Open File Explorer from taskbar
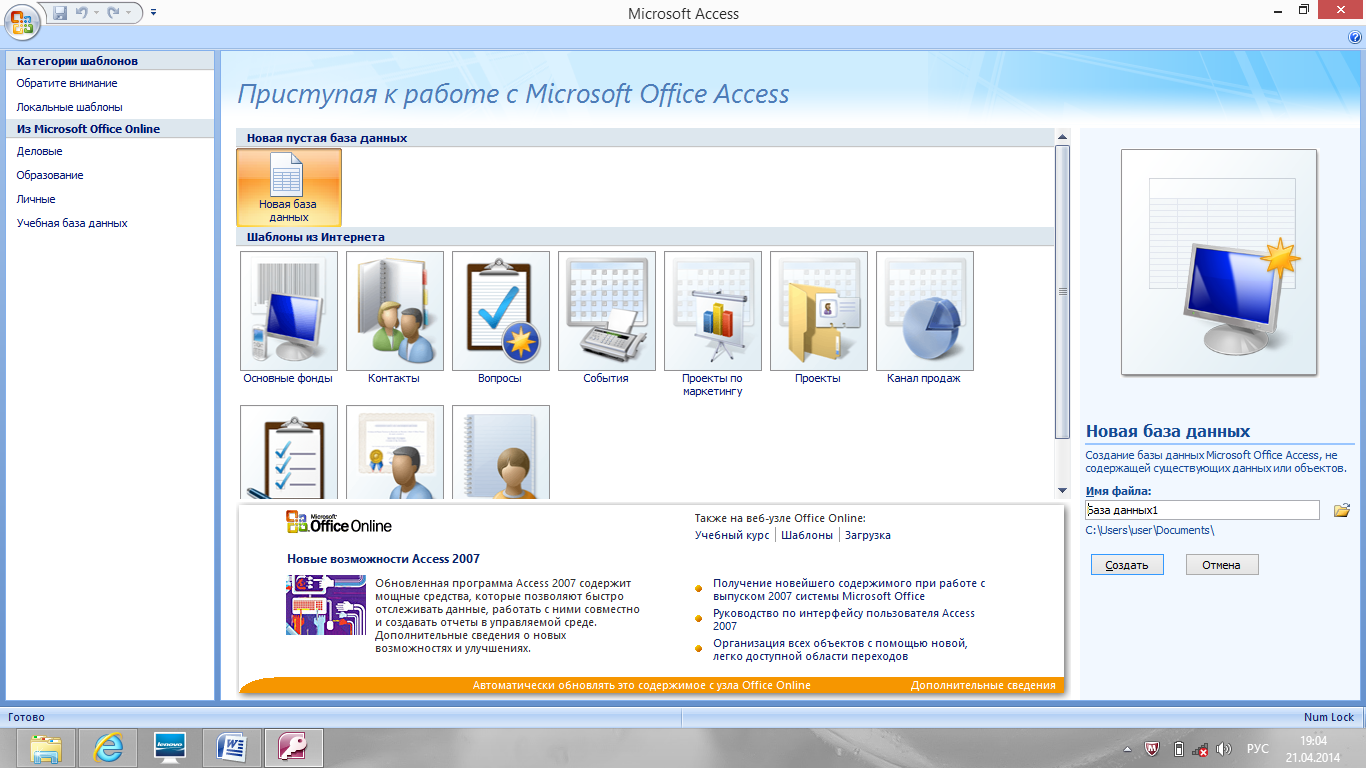The width and height of the screenshot is (1366, 768). [x=45, y=747]
